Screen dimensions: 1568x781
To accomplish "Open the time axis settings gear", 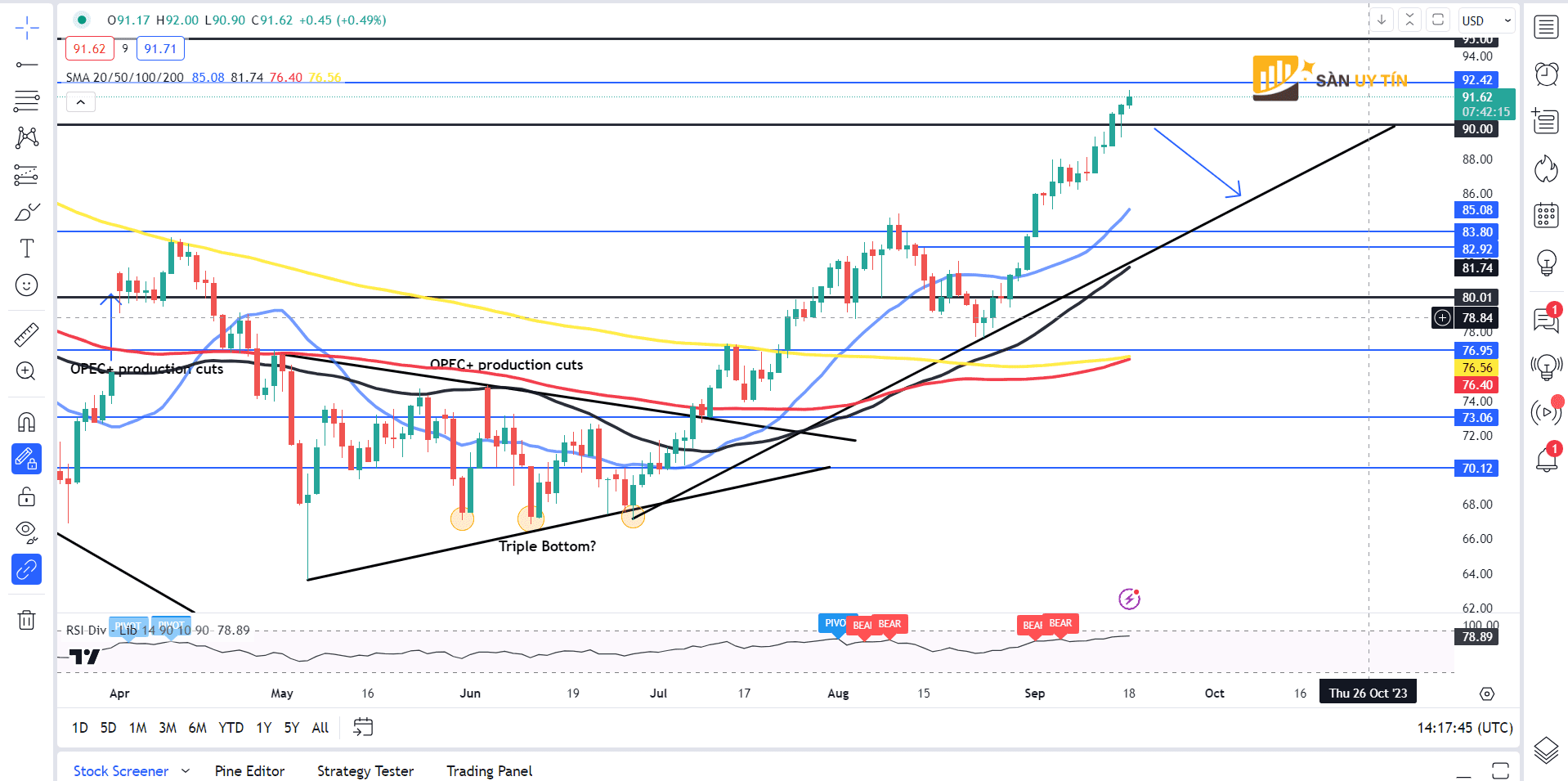I will (x=1487, y=693).
